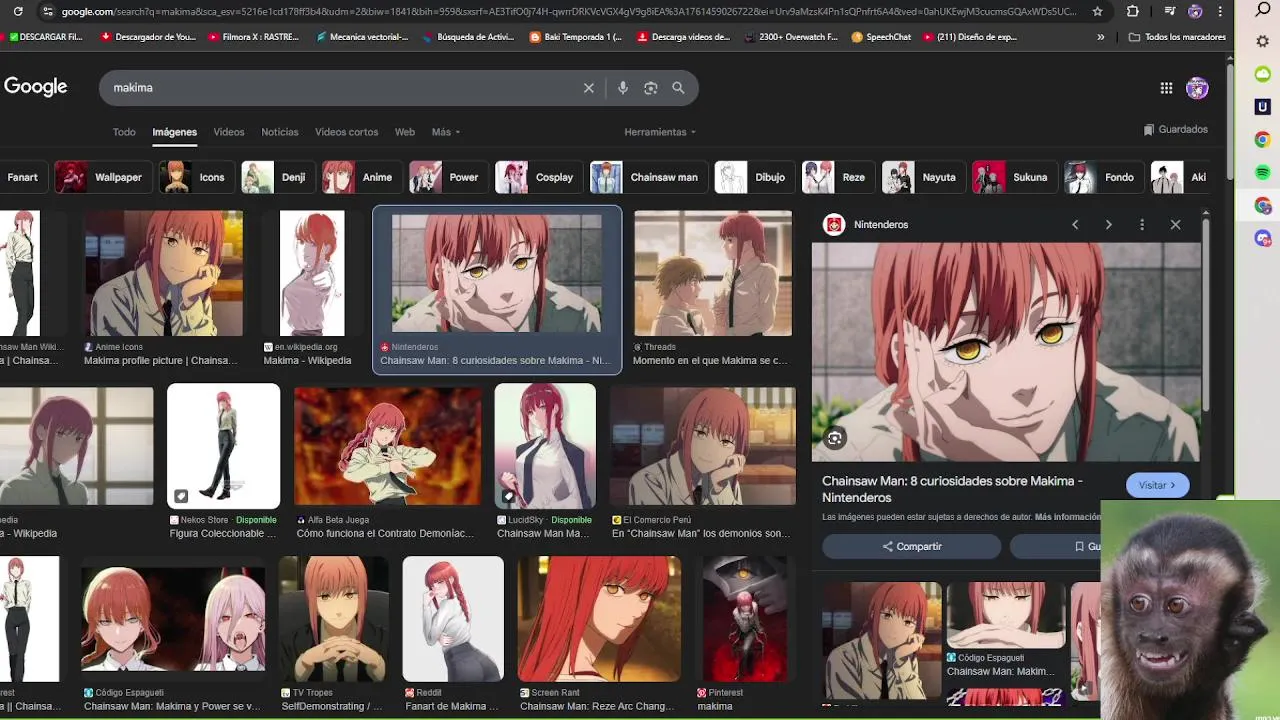Reload the page with the browser refresh icon
This screenshot has height=720, width=1280.
[18, 11]
